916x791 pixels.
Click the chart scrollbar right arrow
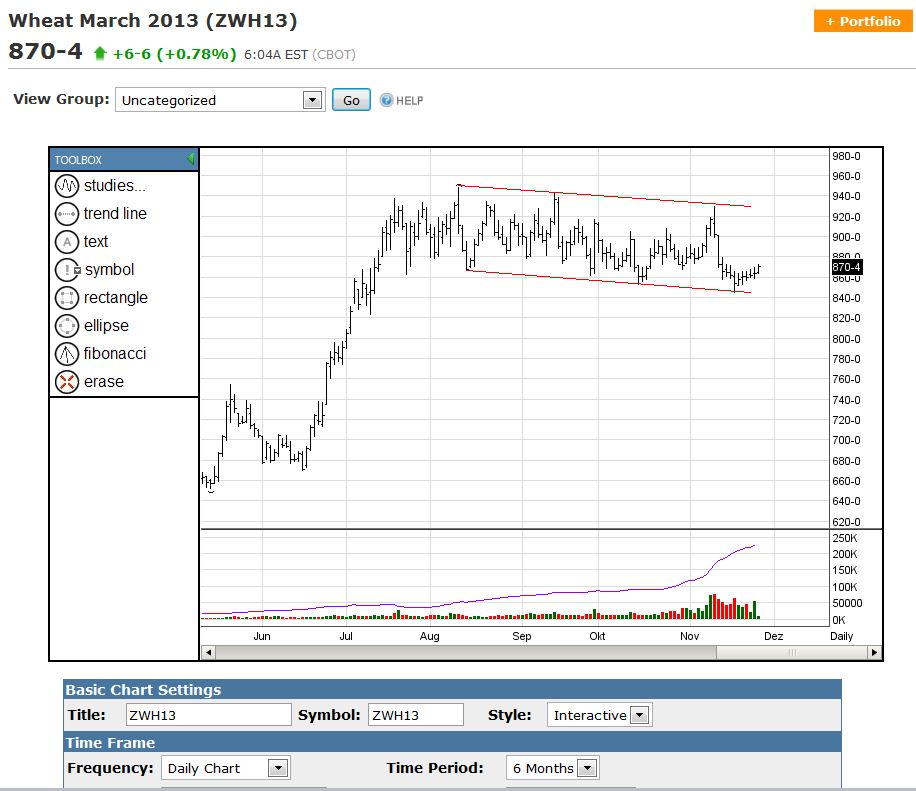click(x=874, y=652)
